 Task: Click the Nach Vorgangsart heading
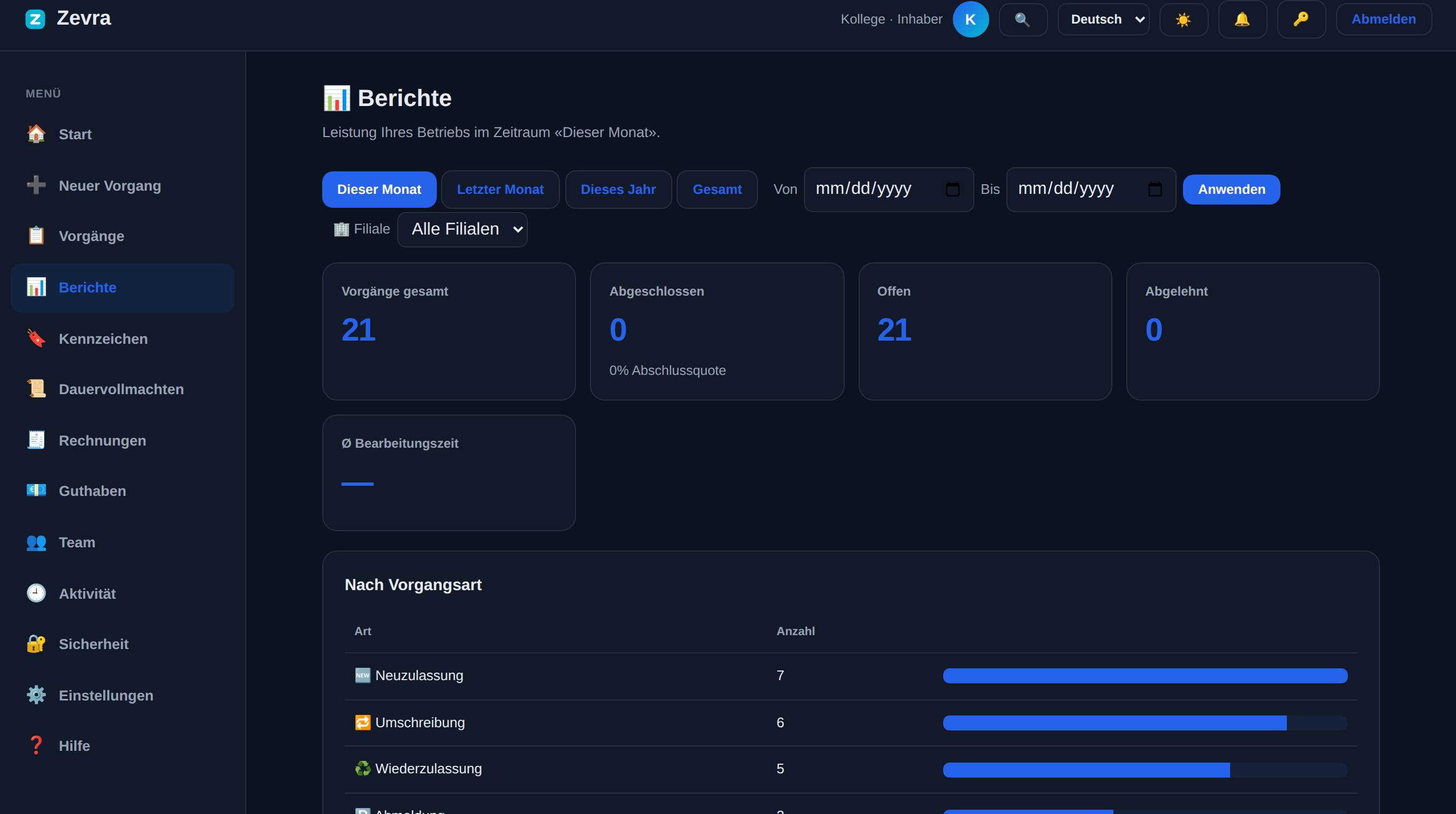point(413,584)
